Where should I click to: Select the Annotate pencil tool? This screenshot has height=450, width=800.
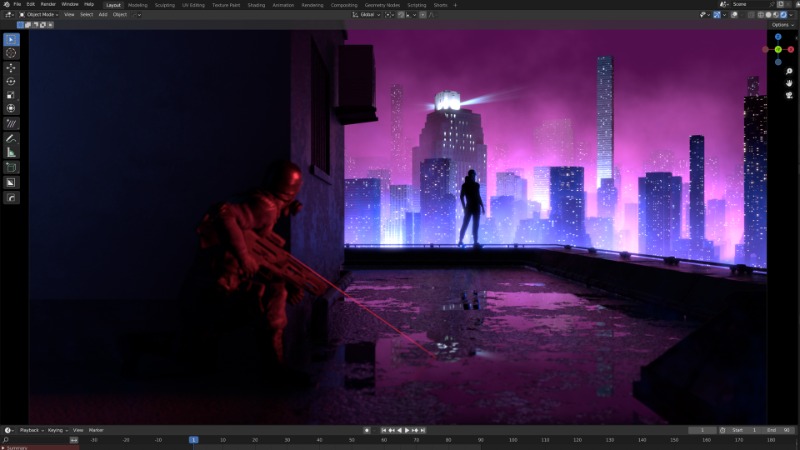[x=11, y=138]
